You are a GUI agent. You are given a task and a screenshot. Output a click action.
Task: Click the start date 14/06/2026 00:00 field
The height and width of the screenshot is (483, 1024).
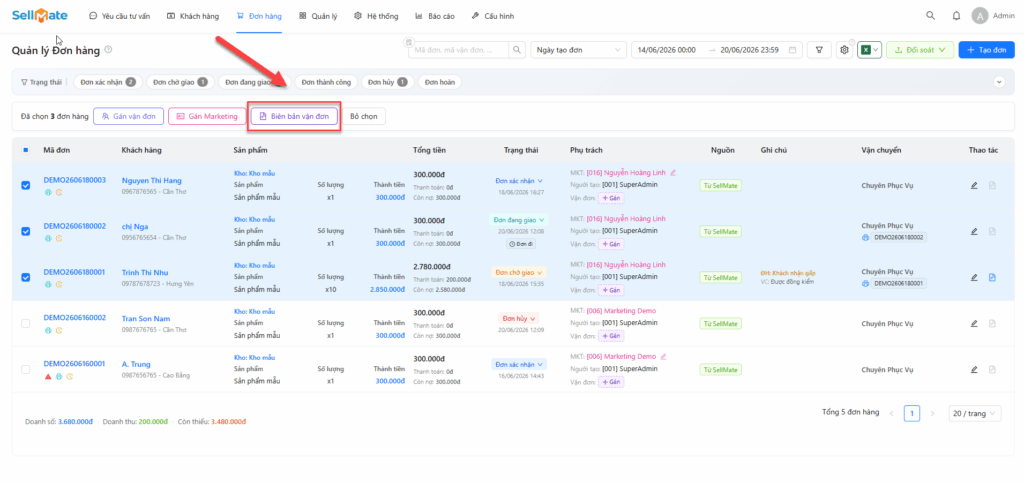(x=666, y=50)
